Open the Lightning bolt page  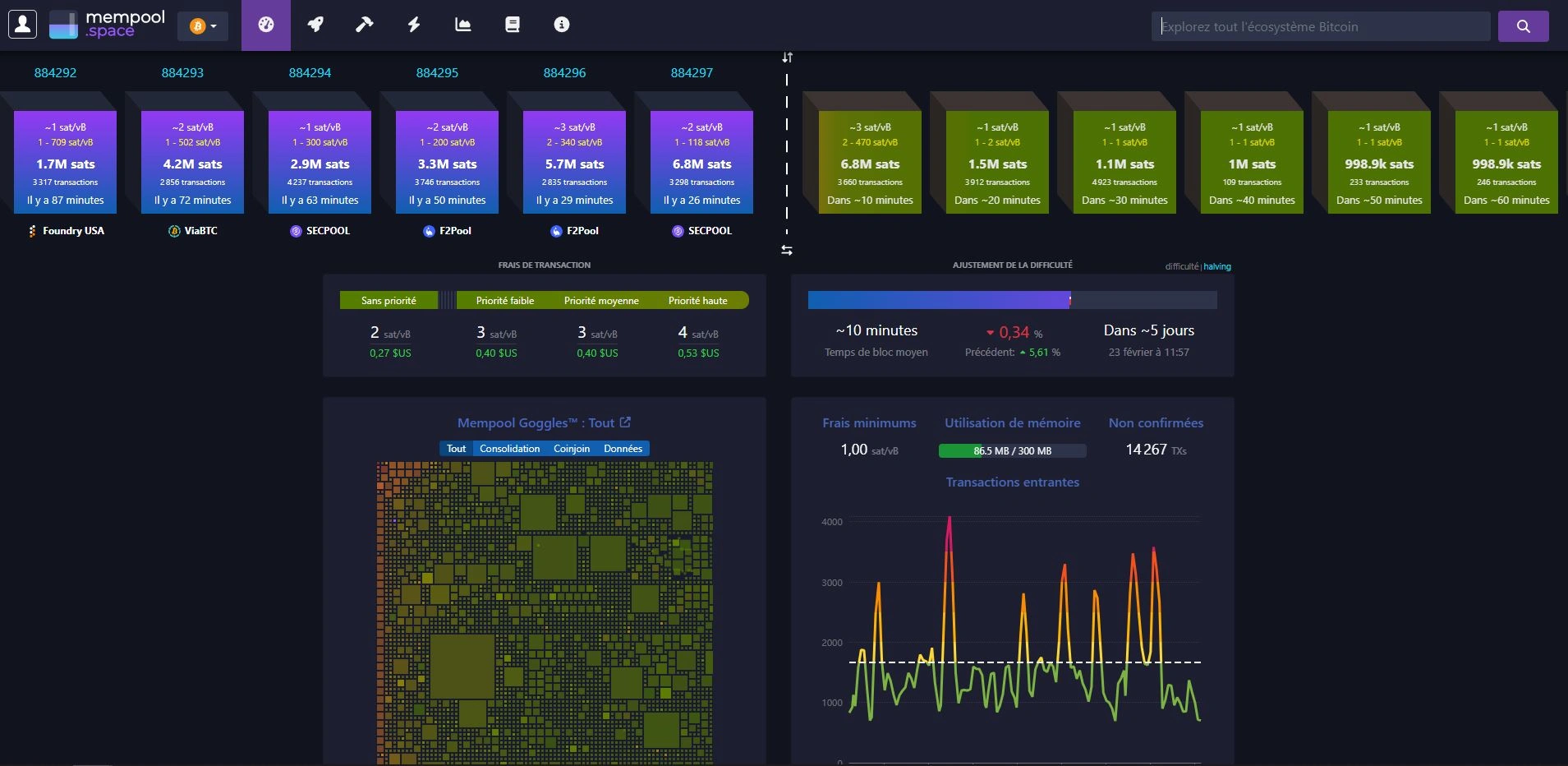pos(414,25)
